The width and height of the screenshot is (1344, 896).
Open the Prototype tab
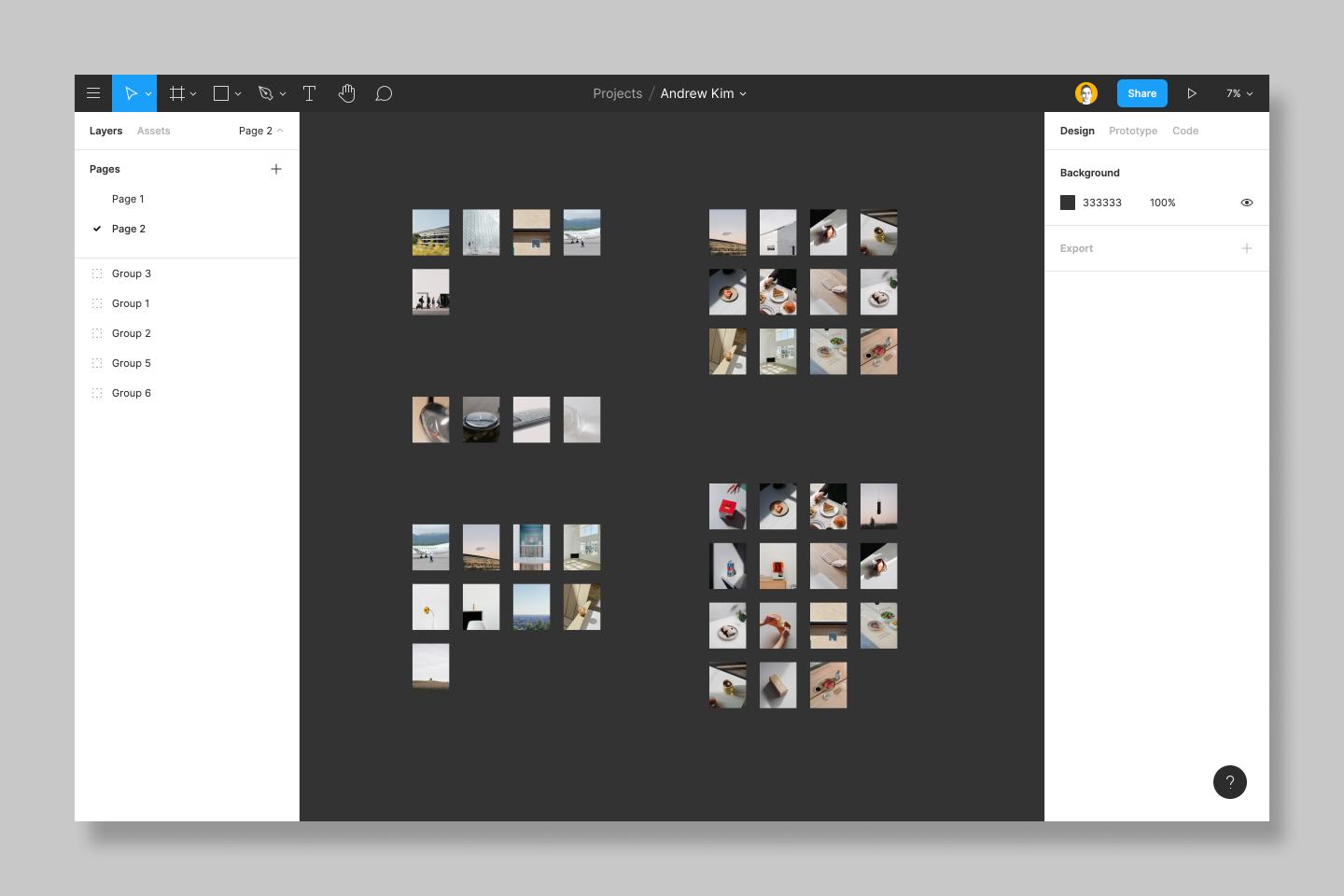[1132, 131]
